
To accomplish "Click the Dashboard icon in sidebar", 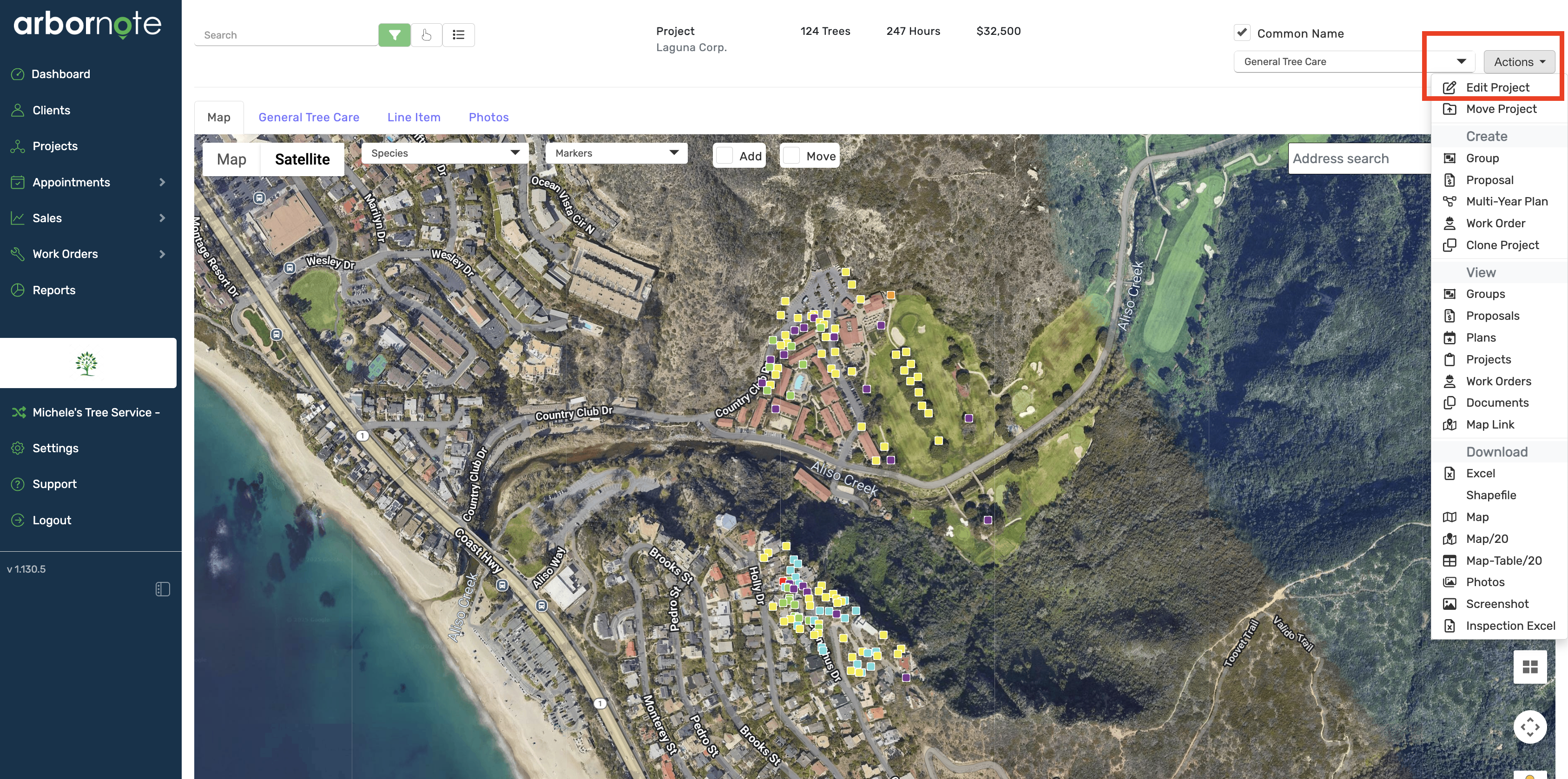I will coord(18,74).
